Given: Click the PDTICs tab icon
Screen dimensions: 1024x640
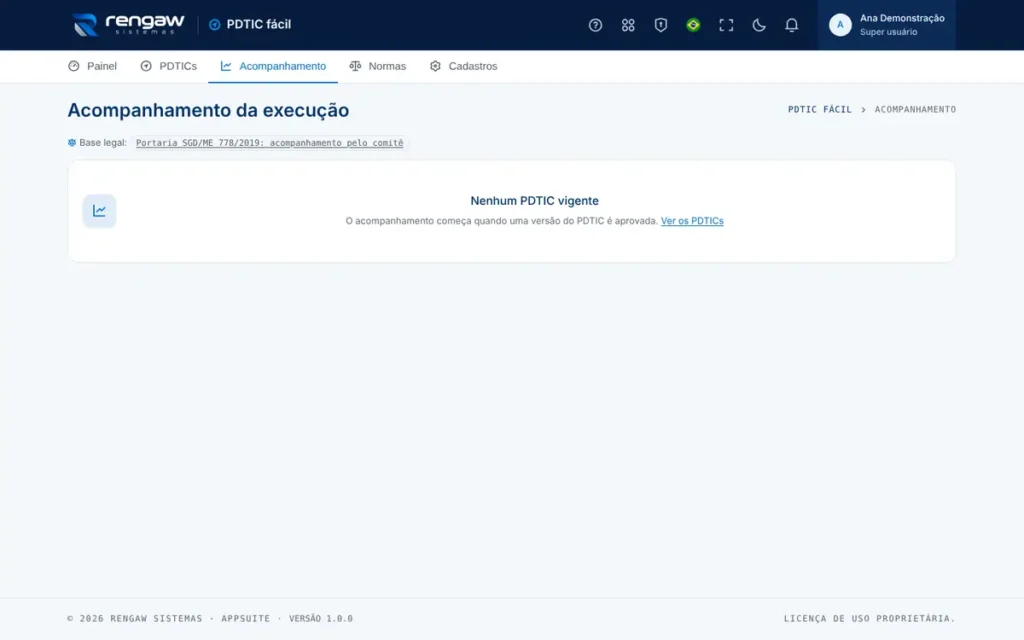Looking at the screenshot, I should tap(146, 66).
